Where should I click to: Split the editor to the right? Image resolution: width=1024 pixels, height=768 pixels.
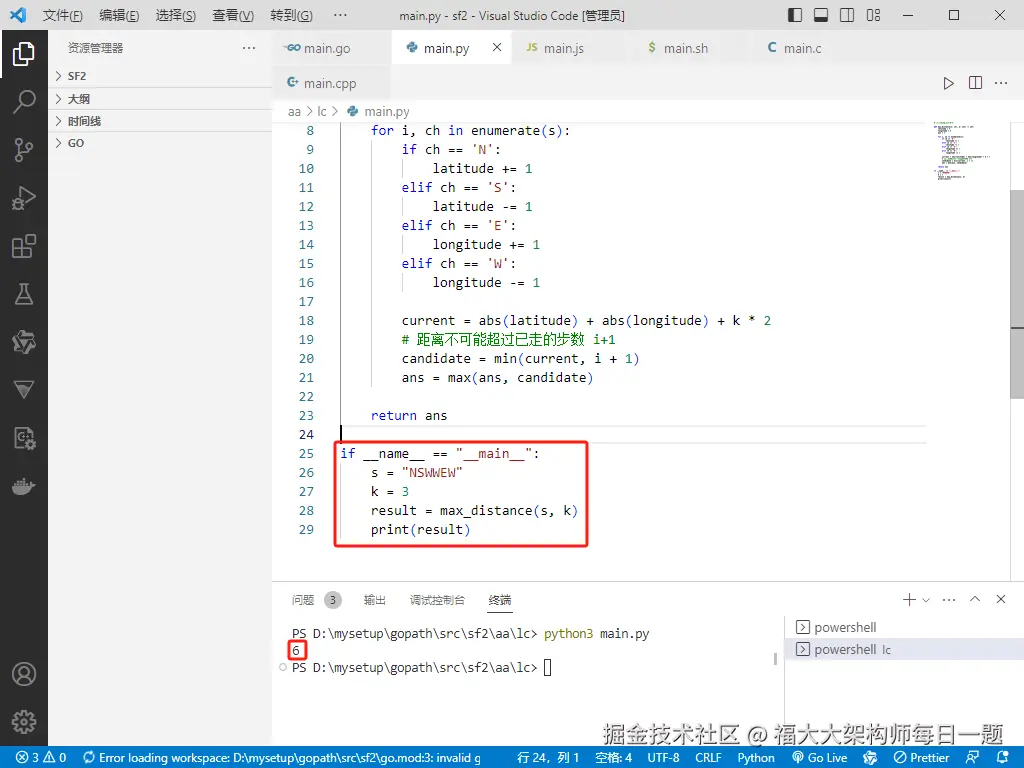(x=975, y=83)
